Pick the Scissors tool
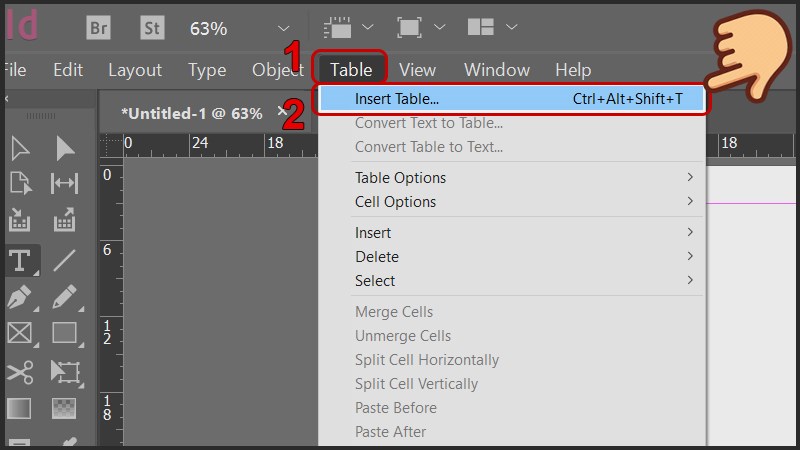 (20, 372)
